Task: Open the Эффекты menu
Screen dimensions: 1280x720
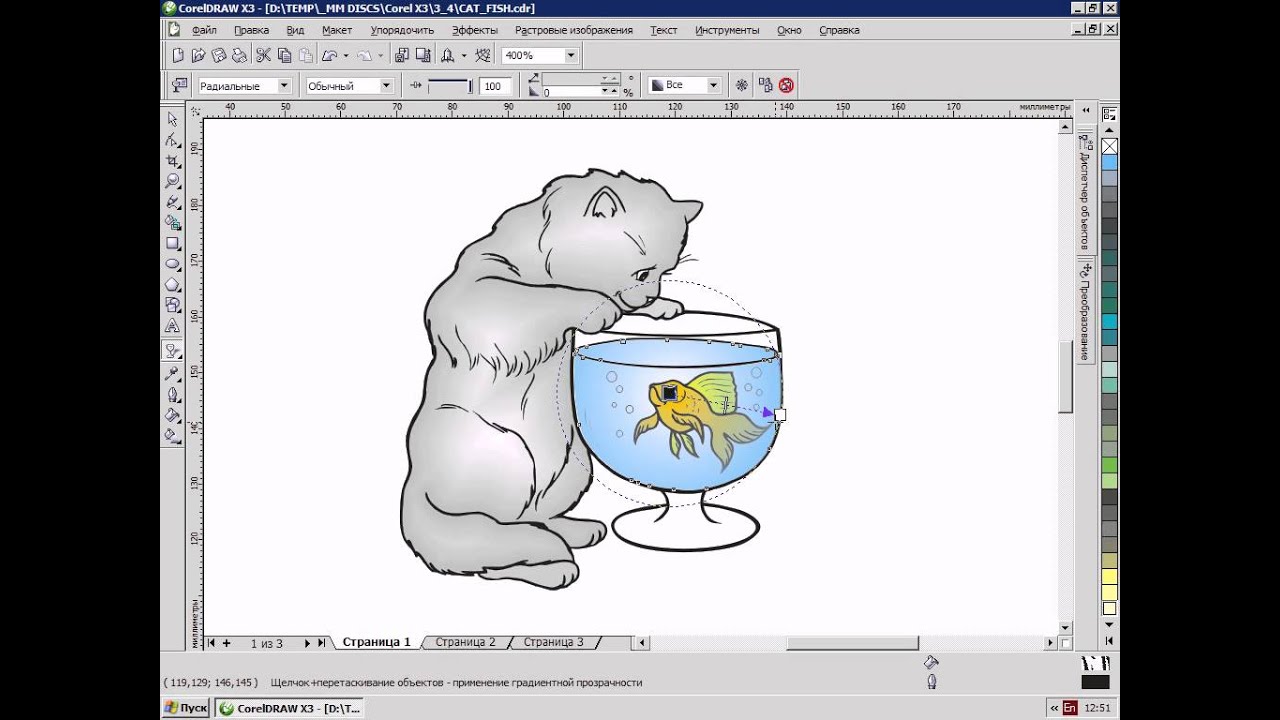Action: pyautogui.click(x=474, y=30)
